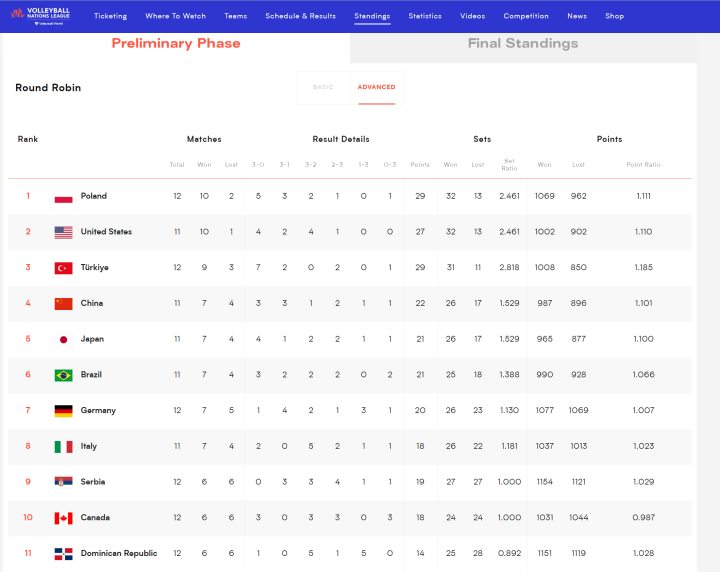Click the Dominican Republic flag icon
The width and height of the screenshot is (720, 572).
[63, 554]
